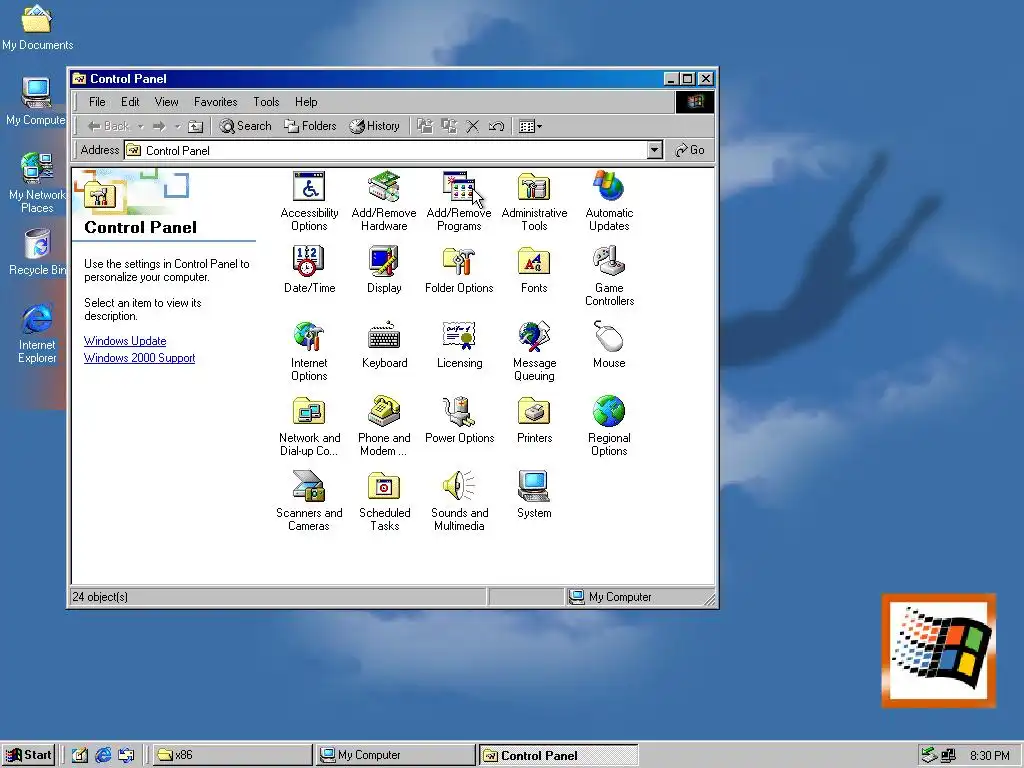The height and width of the screenshot is (768, 1024).
Task: Open Printers folder icon
Action: [x=534, y=420]
